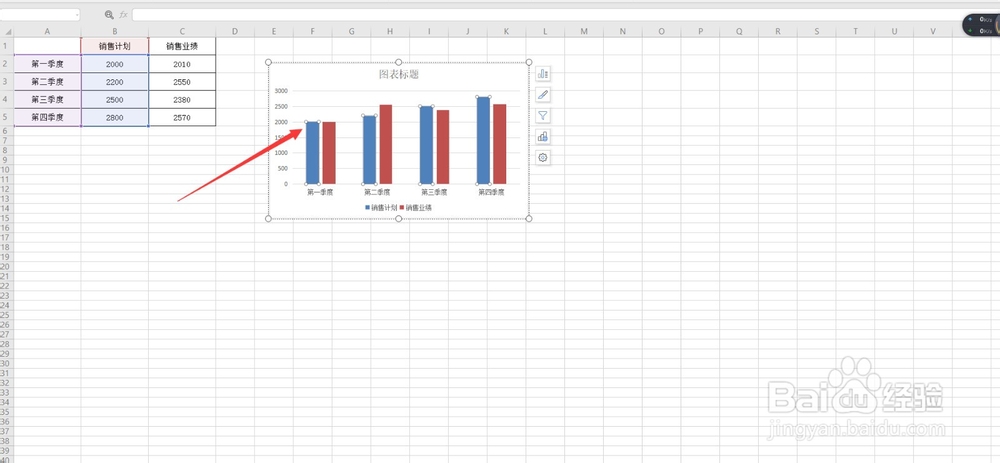
Task: Click the 第四季度 axis label in chart
Action: click(x=492, y=191)
